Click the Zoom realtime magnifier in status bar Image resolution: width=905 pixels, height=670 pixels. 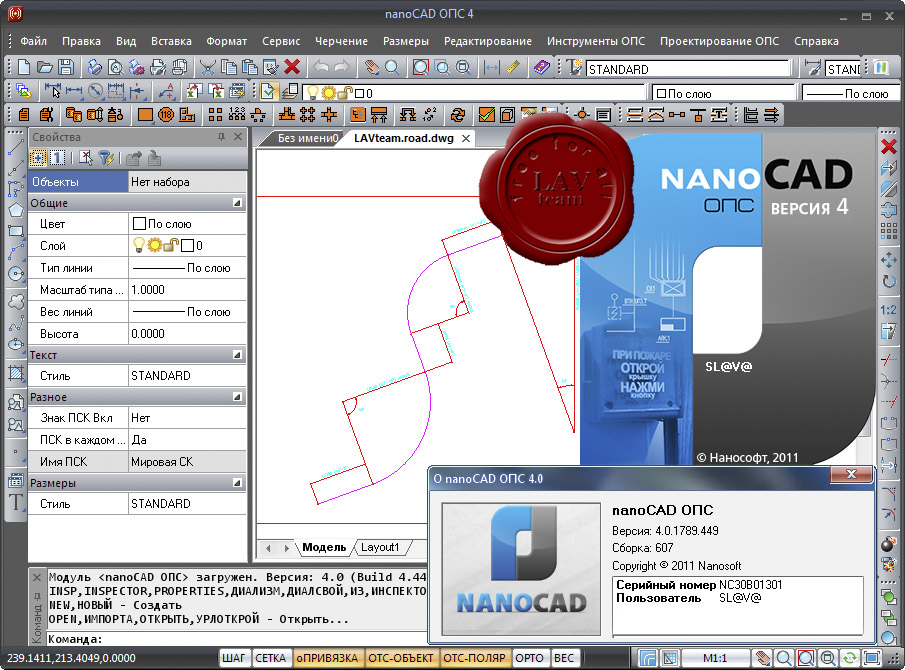pyautogui.click(x=784, y=658)
